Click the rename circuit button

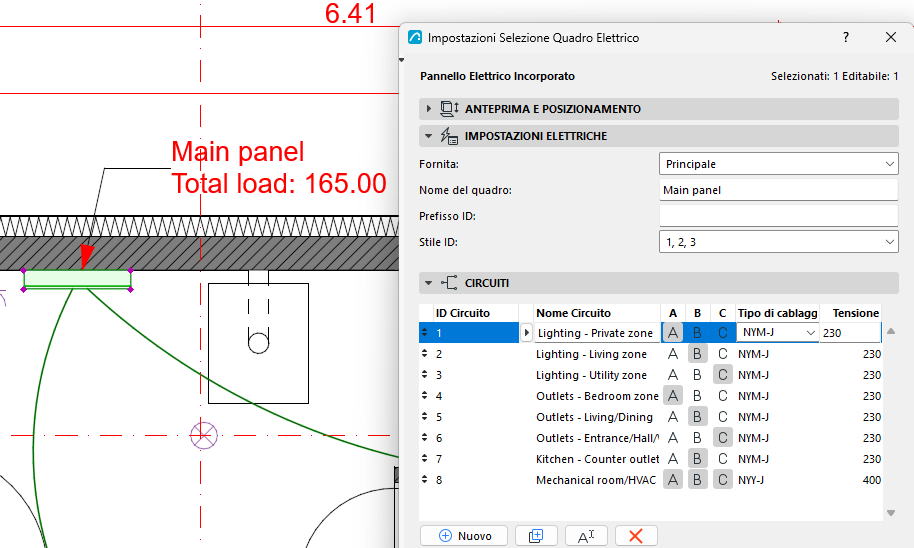point(586,536)
